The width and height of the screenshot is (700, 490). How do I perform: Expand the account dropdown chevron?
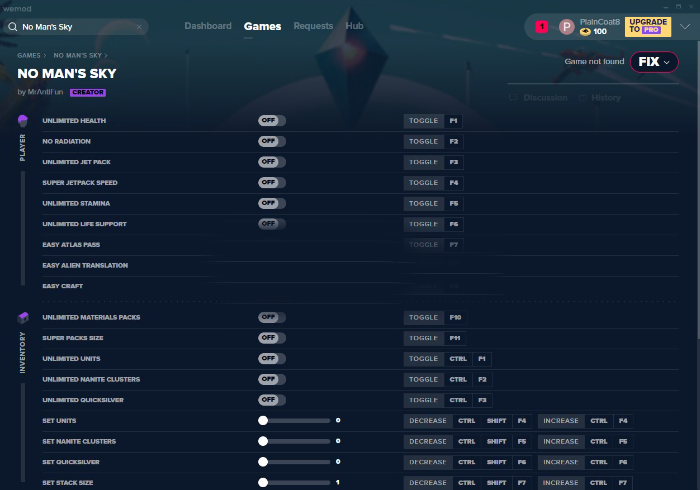685,27
